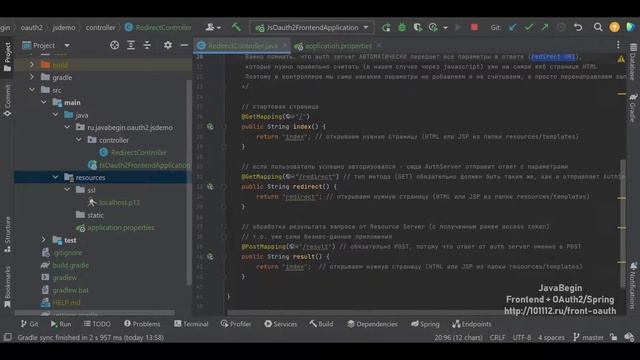The image size is (640, 360).
Task: Expand all in Project panel
Action: click(x=131, y=45)
